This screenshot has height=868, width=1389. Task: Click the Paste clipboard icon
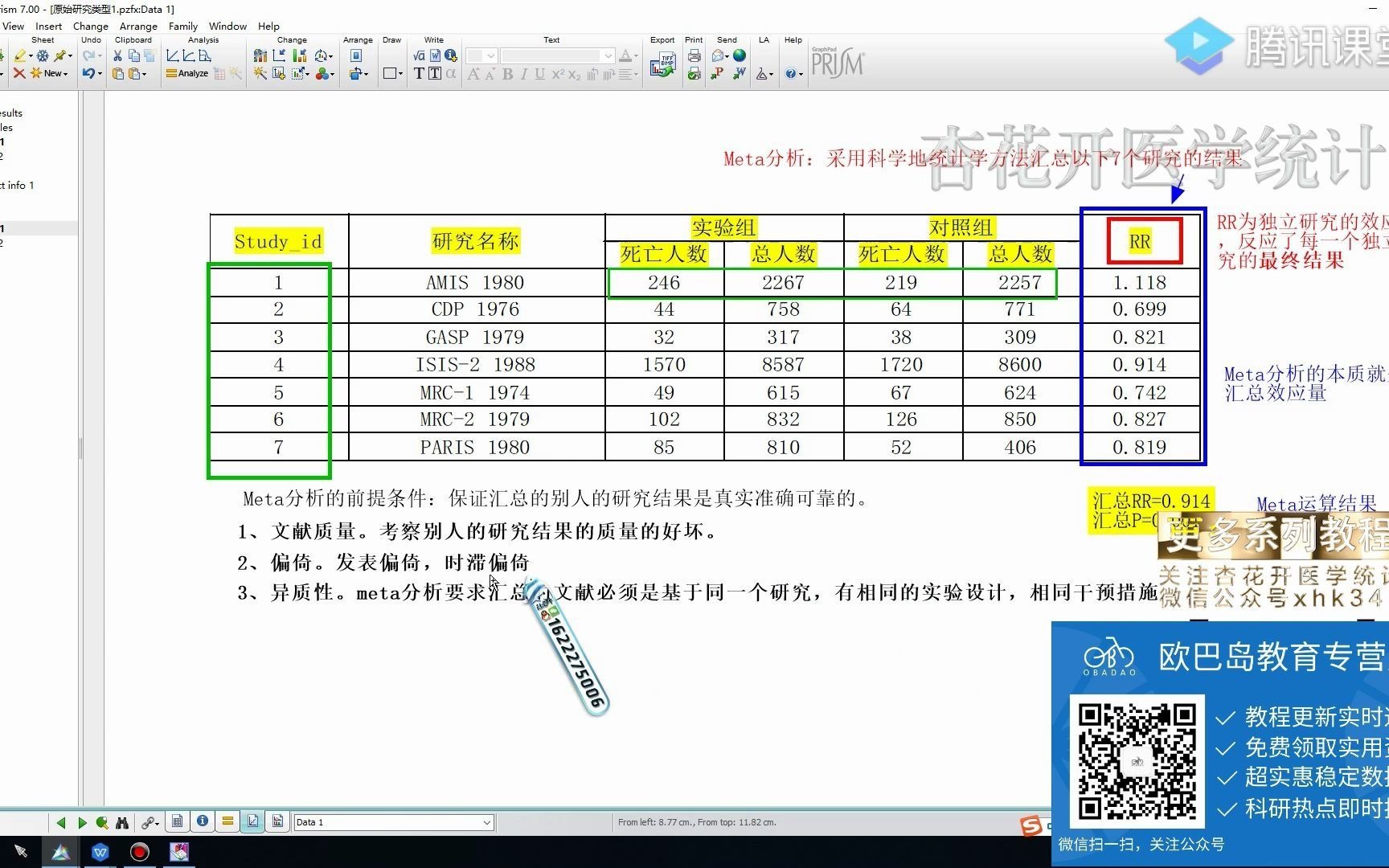click(118, 73)
